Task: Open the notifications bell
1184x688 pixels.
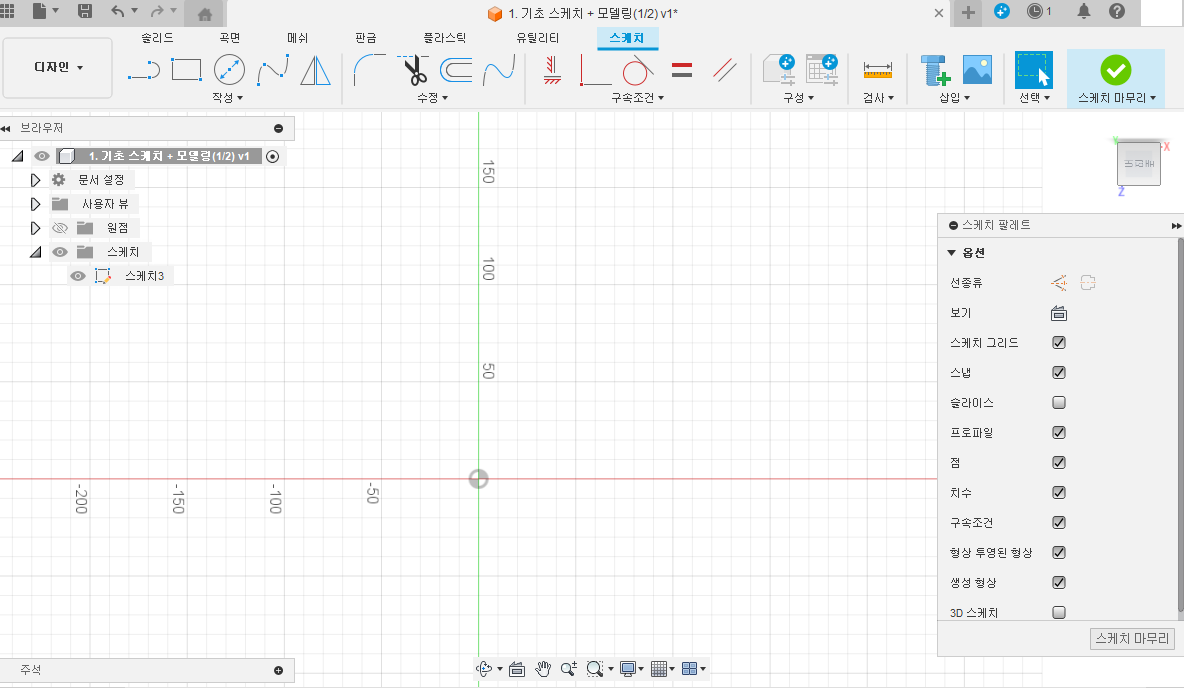Action: [1084, 11]
